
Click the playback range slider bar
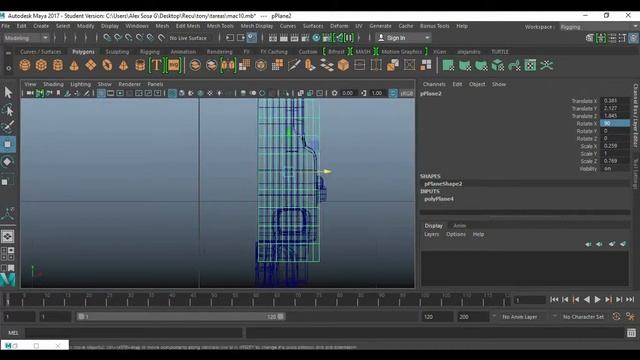pos(181,317)
